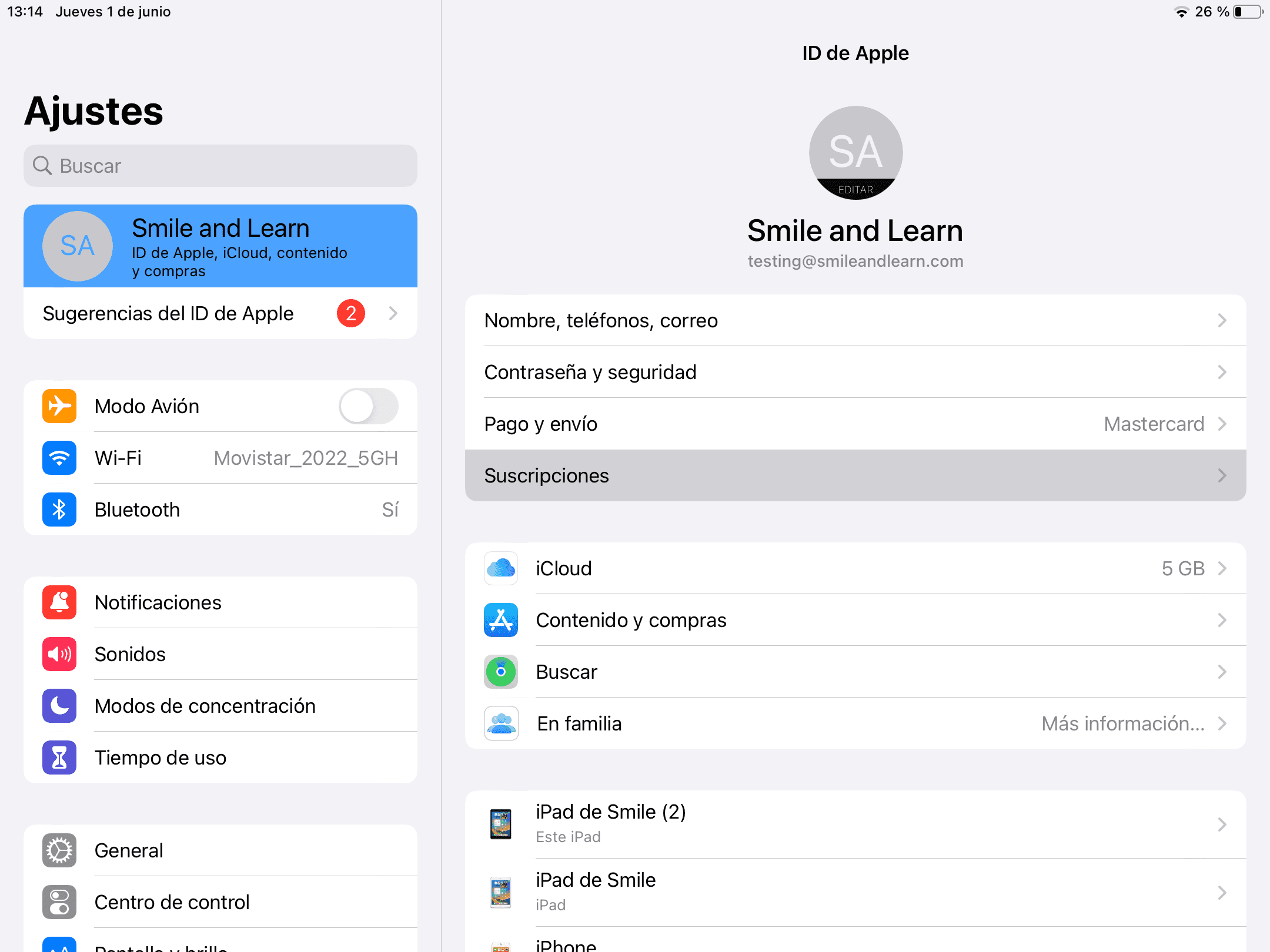Open Notificaciones settings
1270x952 pixels.
pos(220,602)
